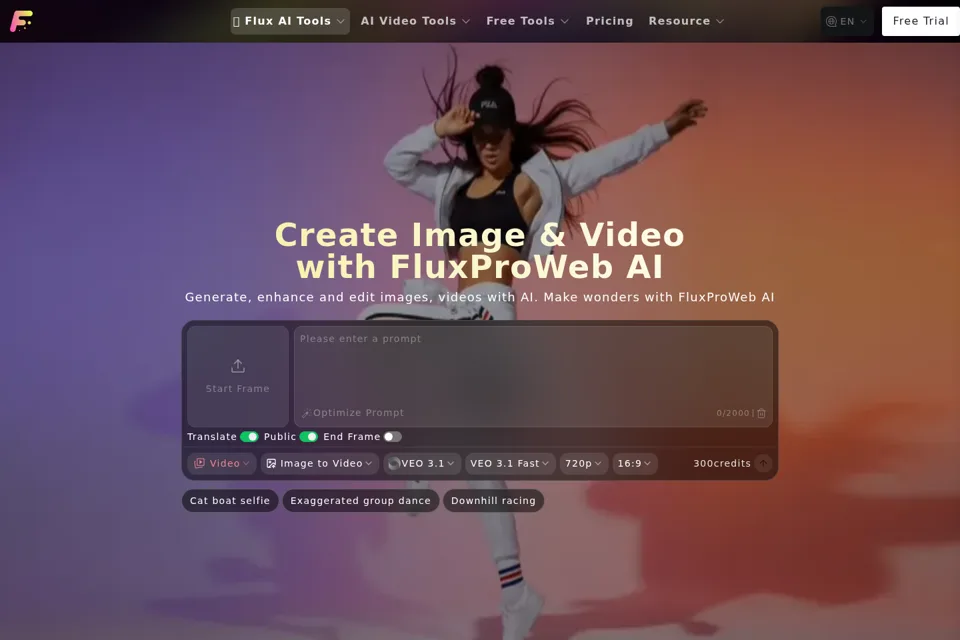Click the Optimize Prompt text

click(358, 413)
